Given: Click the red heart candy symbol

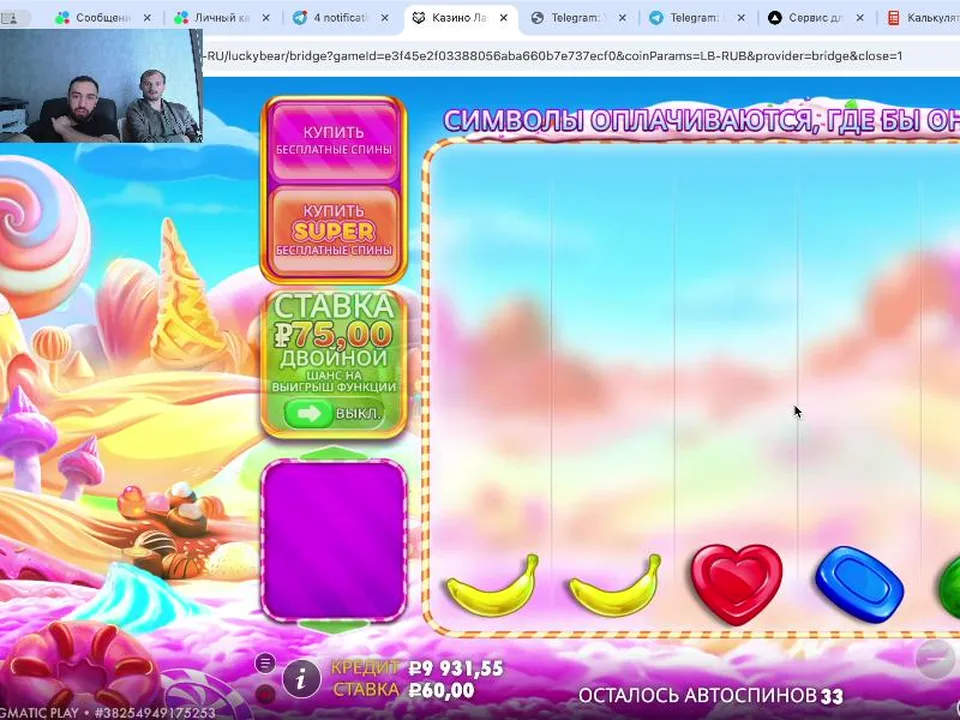Looking at the screenshot, I should tap(737, 584).
